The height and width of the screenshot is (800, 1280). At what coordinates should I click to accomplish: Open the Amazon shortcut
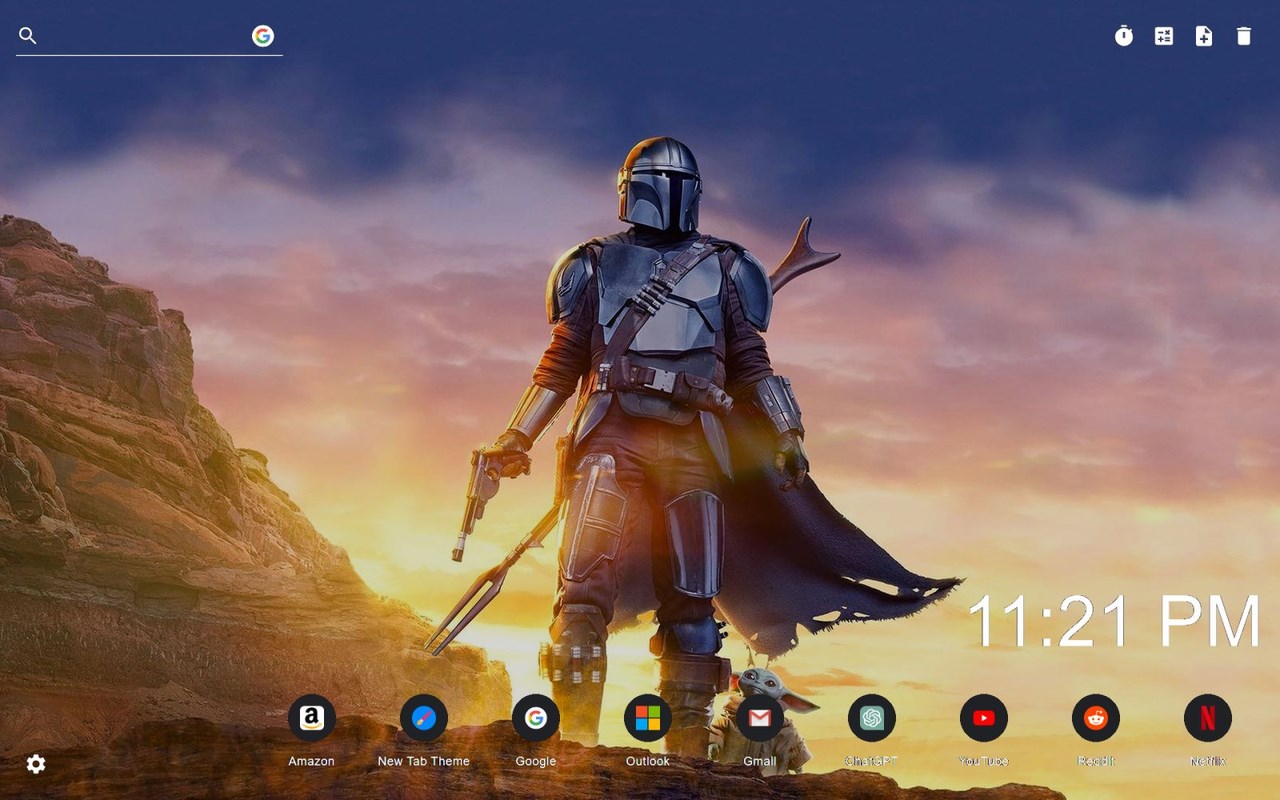312,718
